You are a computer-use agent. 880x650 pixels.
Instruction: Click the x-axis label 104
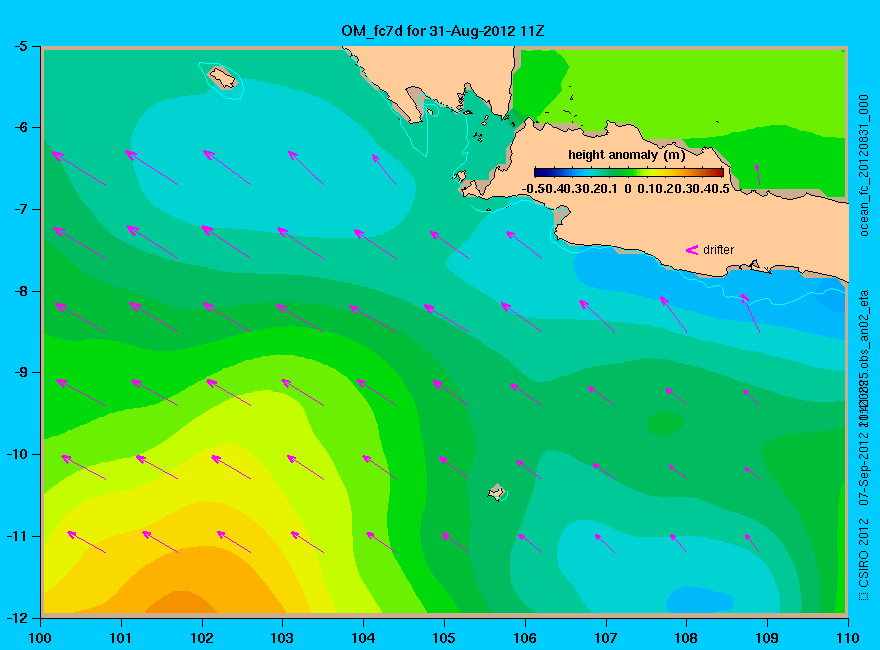pos(363,638)
